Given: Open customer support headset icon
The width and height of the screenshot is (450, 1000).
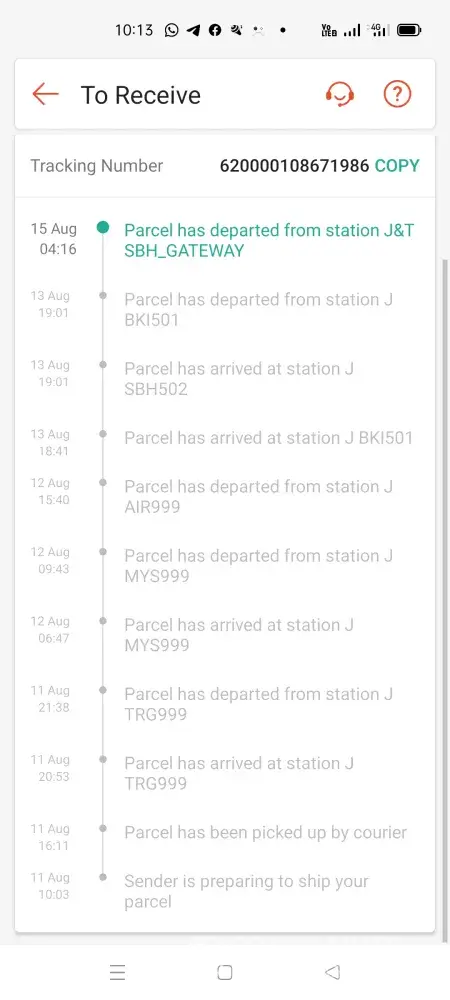Looking at the screenshot, I should [339, 94].
